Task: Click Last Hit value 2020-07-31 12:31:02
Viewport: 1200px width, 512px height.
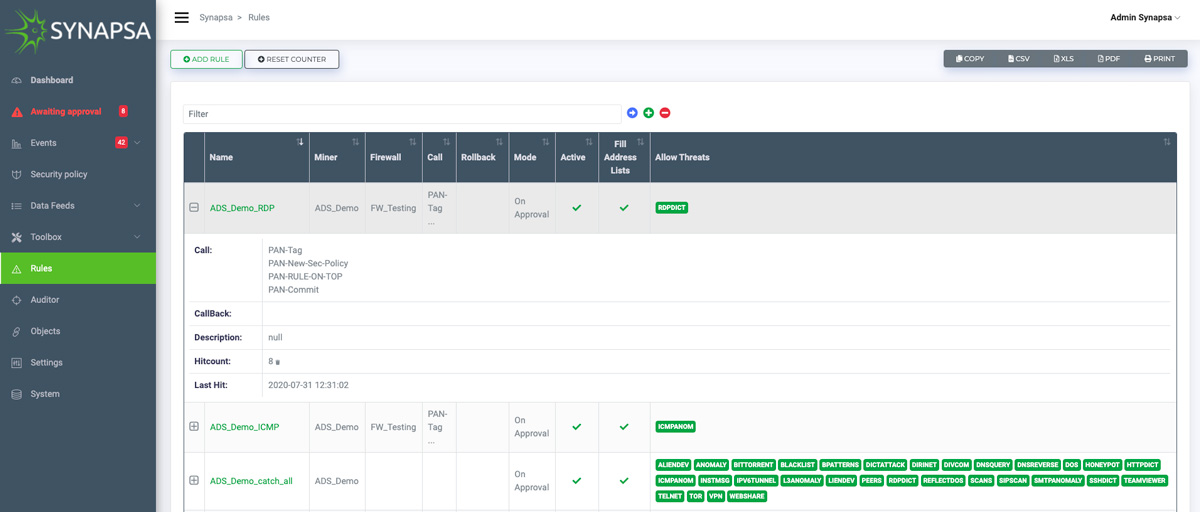Action: coord(308,385)
